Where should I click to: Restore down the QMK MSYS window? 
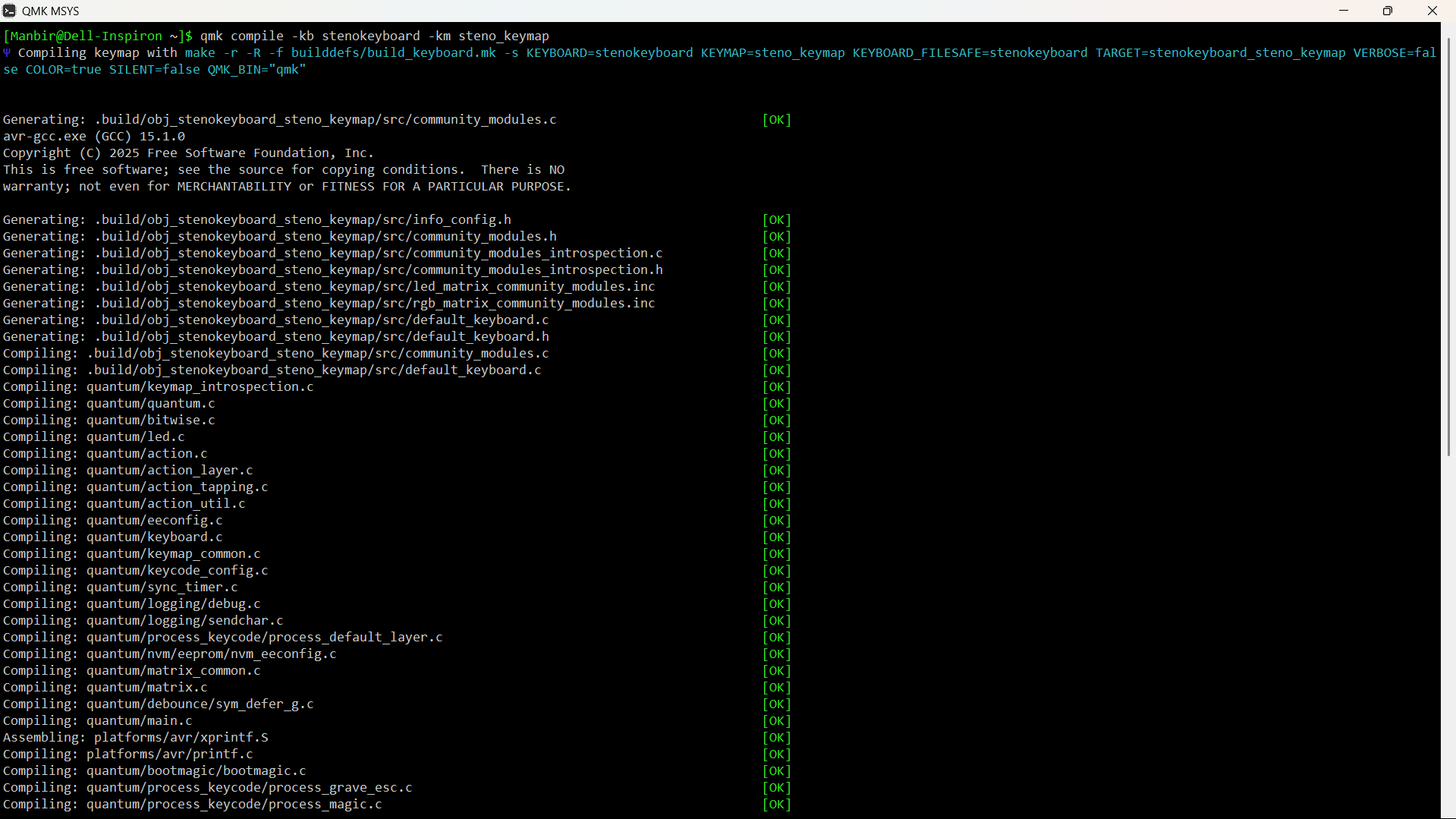[x=1388, y=11]
